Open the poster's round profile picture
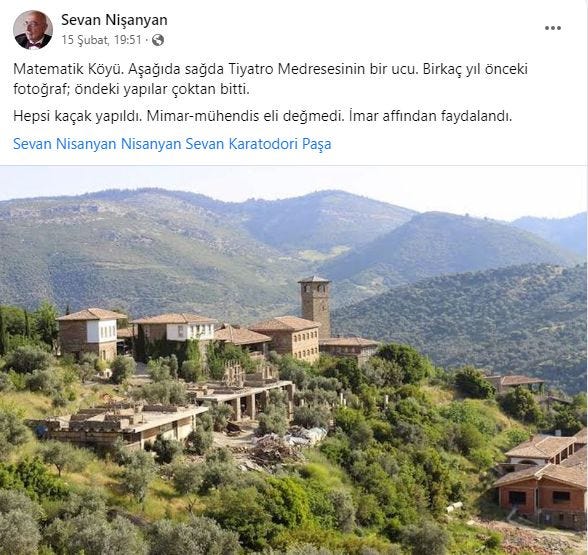The width and height of the screenshot is (588, 555). coord(33,30)
